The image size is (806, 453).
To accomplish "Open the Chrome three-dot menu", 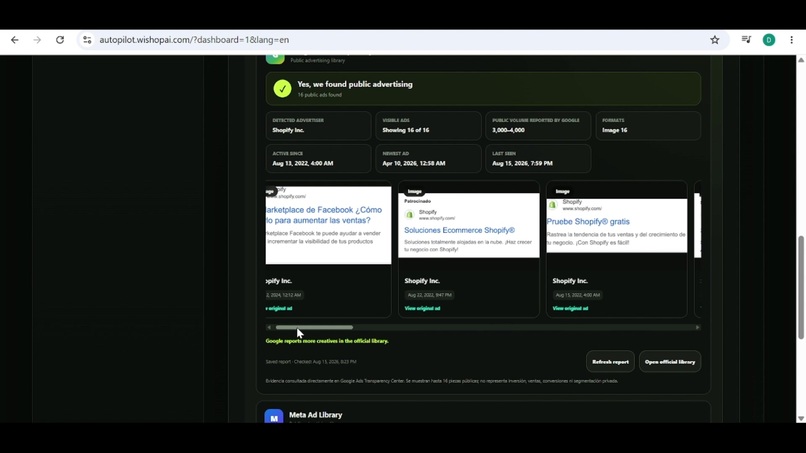I will (792, 40).
